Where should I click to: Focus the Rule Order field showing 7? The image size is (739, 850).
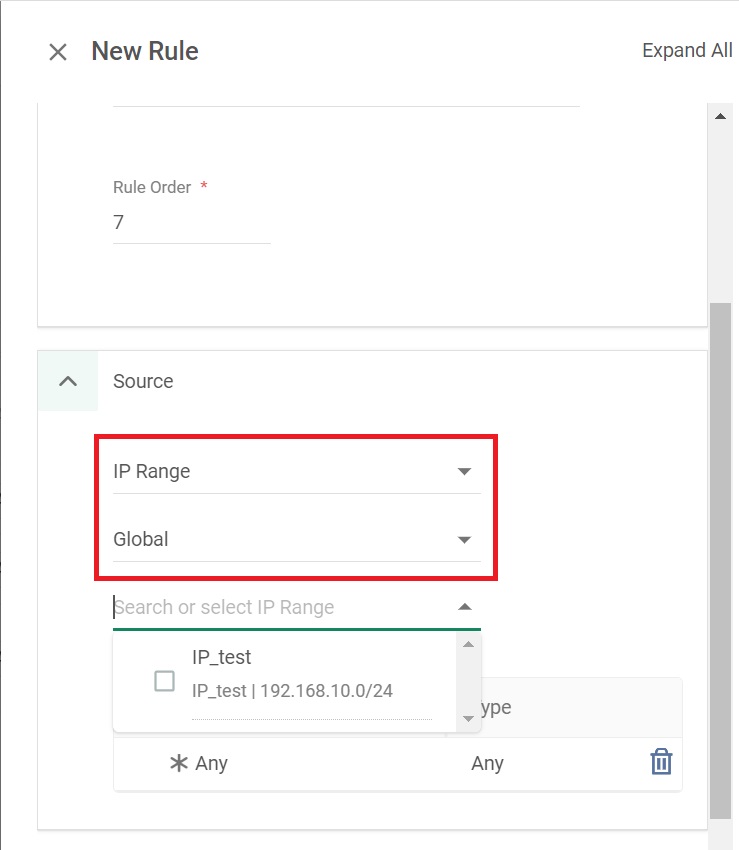point(191,222)
